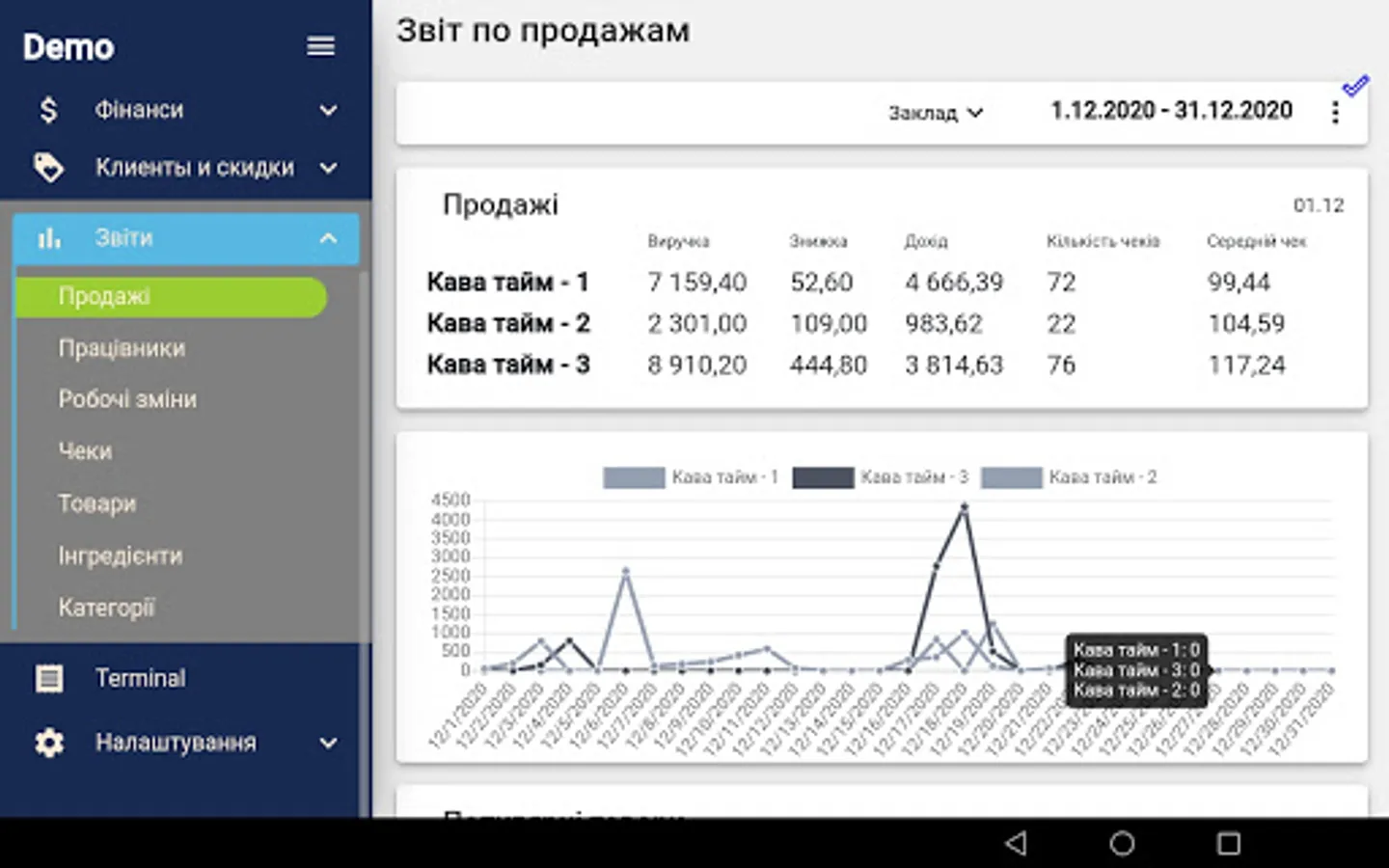This screenshot has height=868, width=1389.
Task: Open the Інгредієнти report
Action: click(x=121, y=556)
